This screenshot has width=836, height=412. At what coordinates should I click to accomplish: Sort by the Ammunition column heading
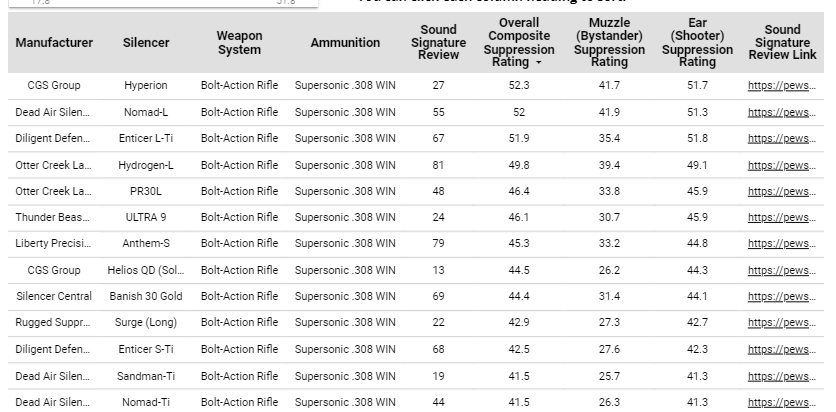click(345, 43)
